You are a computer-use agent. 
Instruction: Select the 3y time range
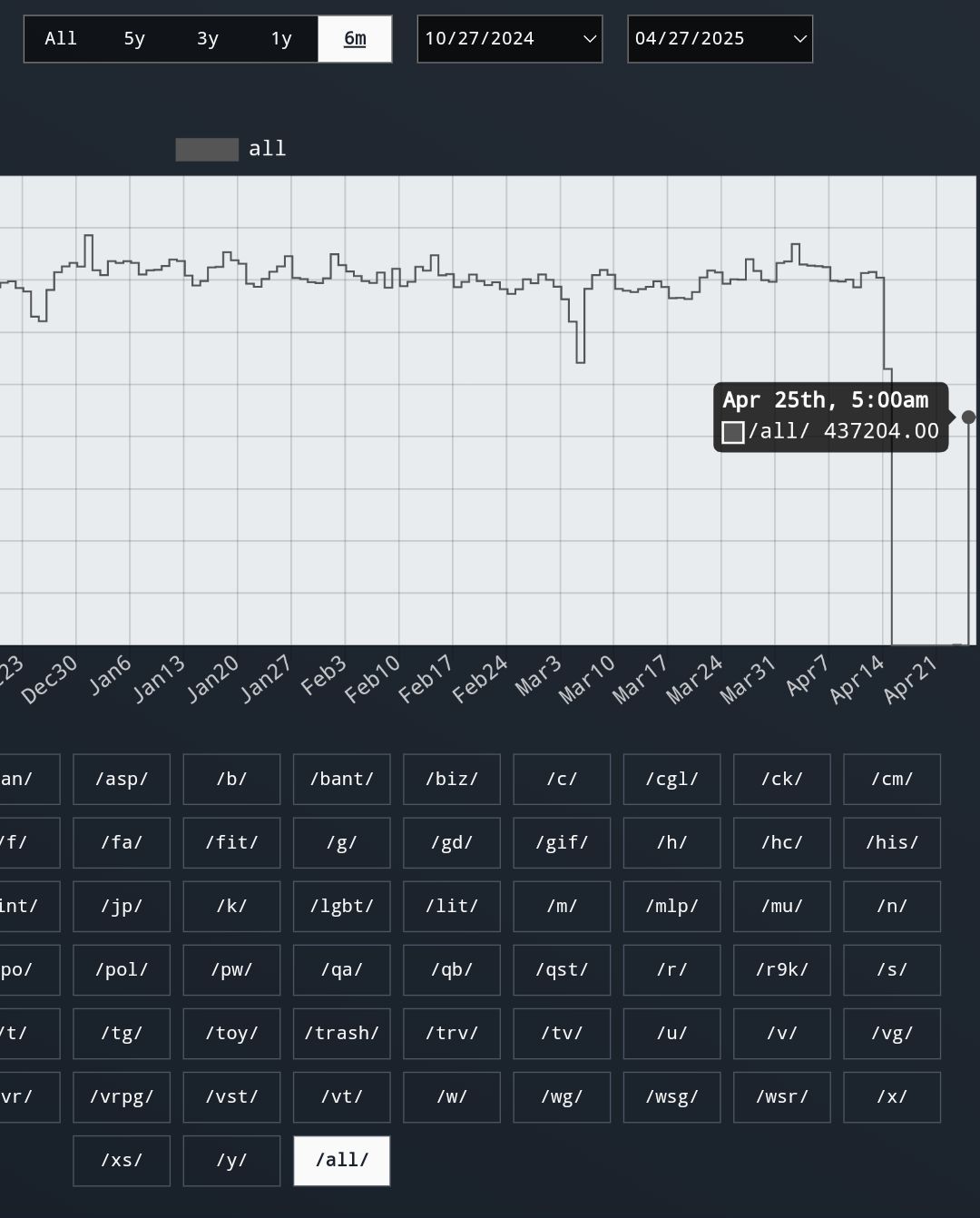coord(208,39)
